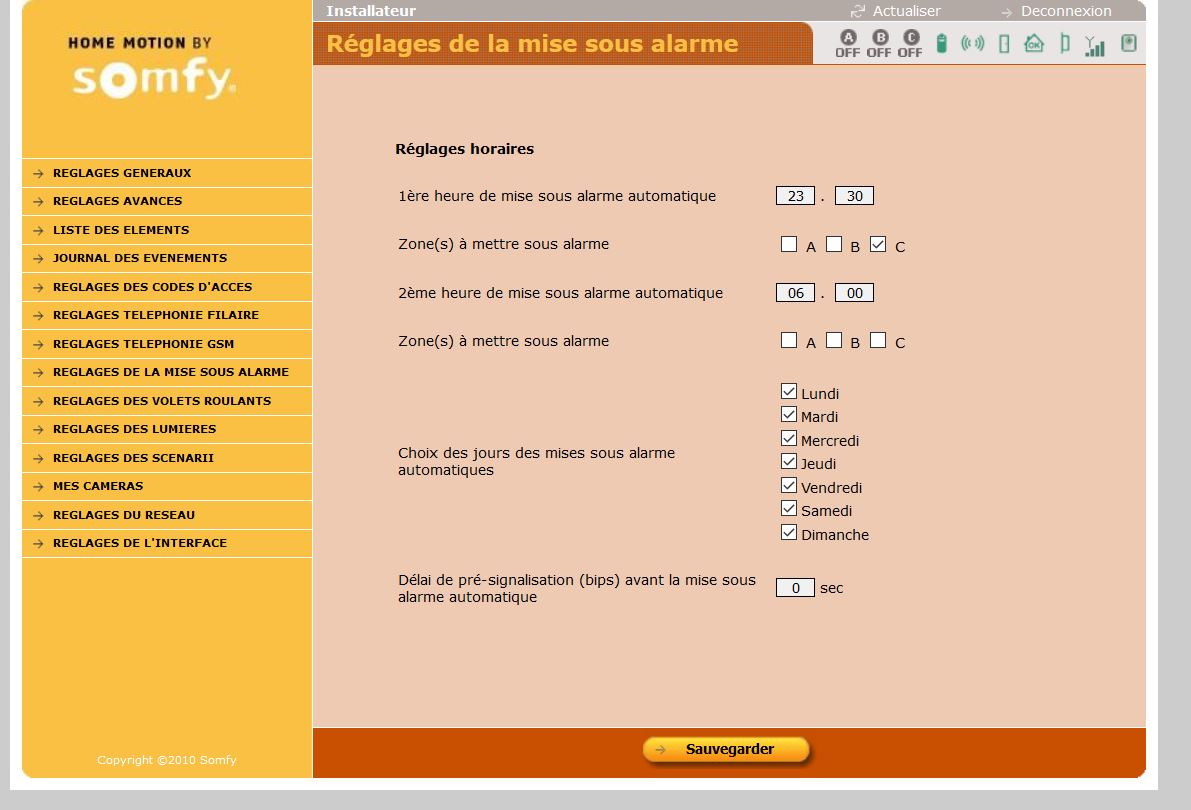
Task: Click the zone C OFF status icon
Action: pyautogui.click(x=910, y=44)
